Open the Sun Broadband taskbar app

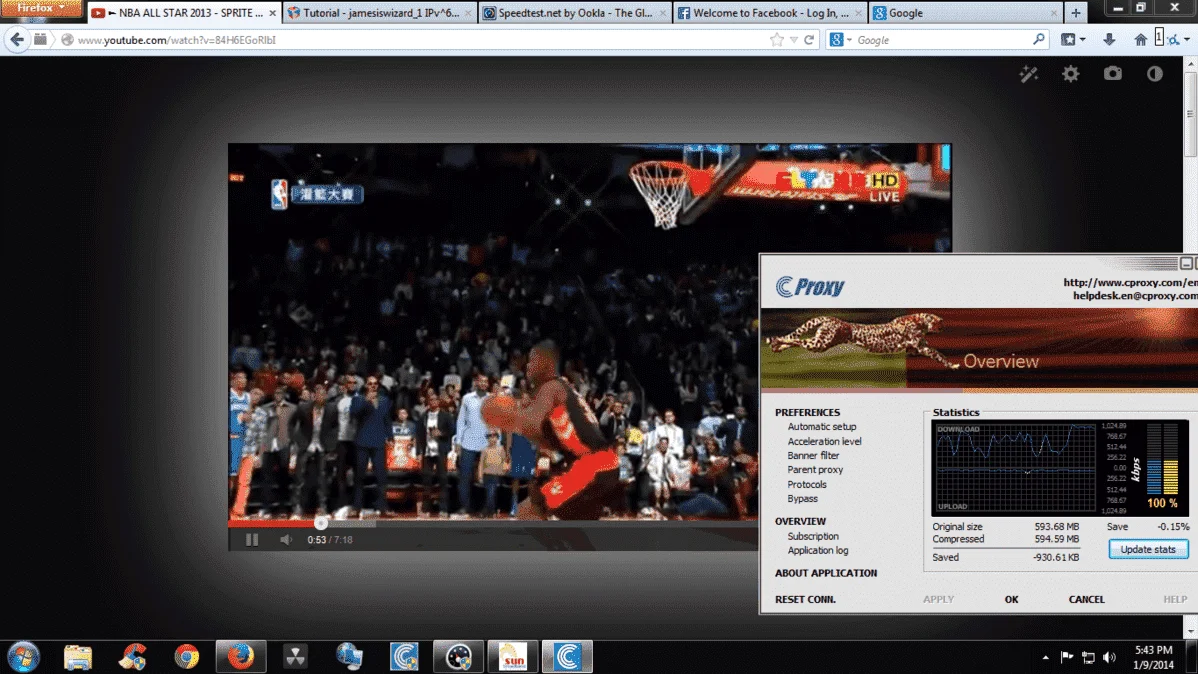pos(513,657)
